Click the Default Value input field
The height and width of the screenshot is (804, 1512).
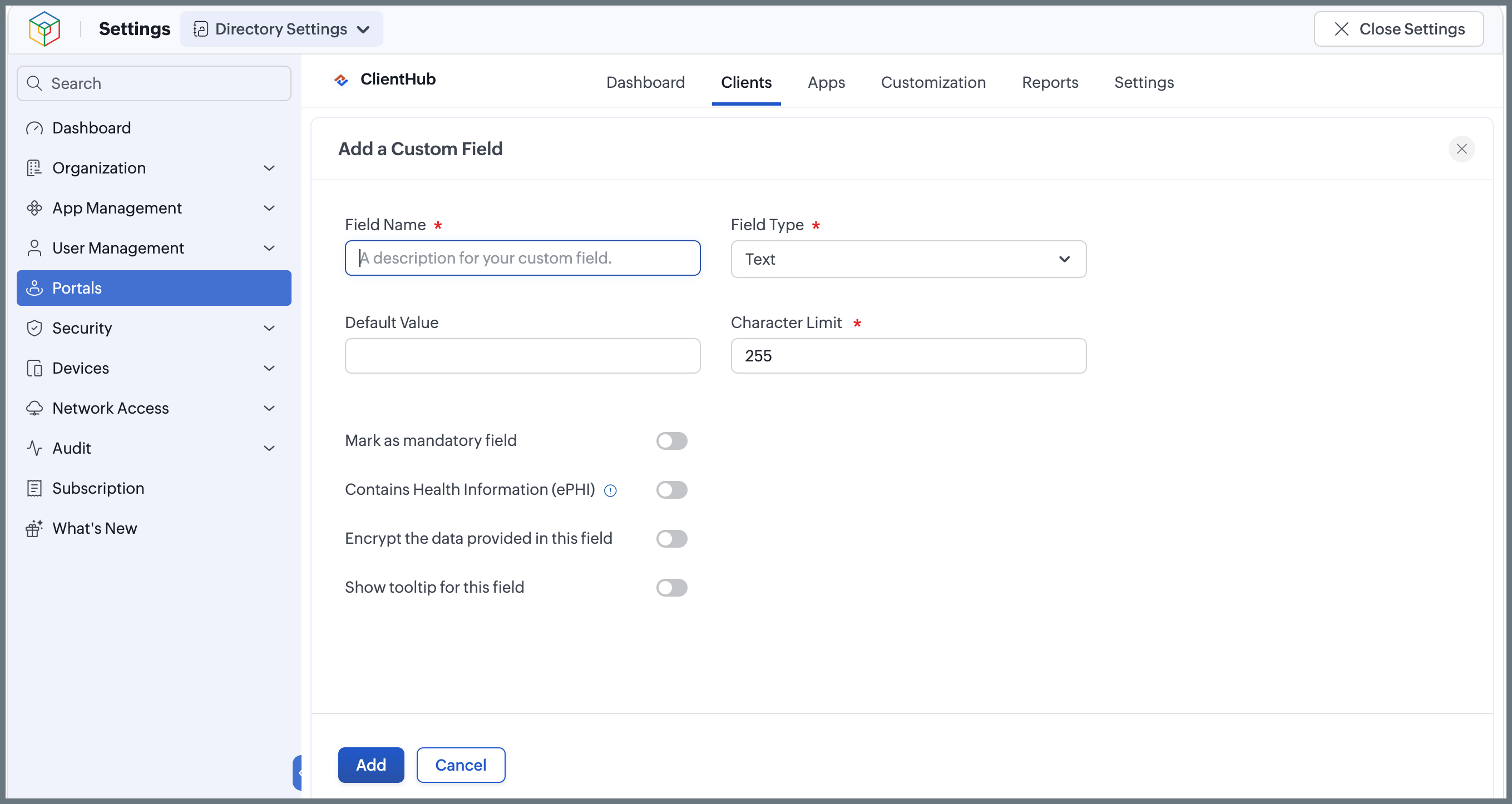[522, 356]
